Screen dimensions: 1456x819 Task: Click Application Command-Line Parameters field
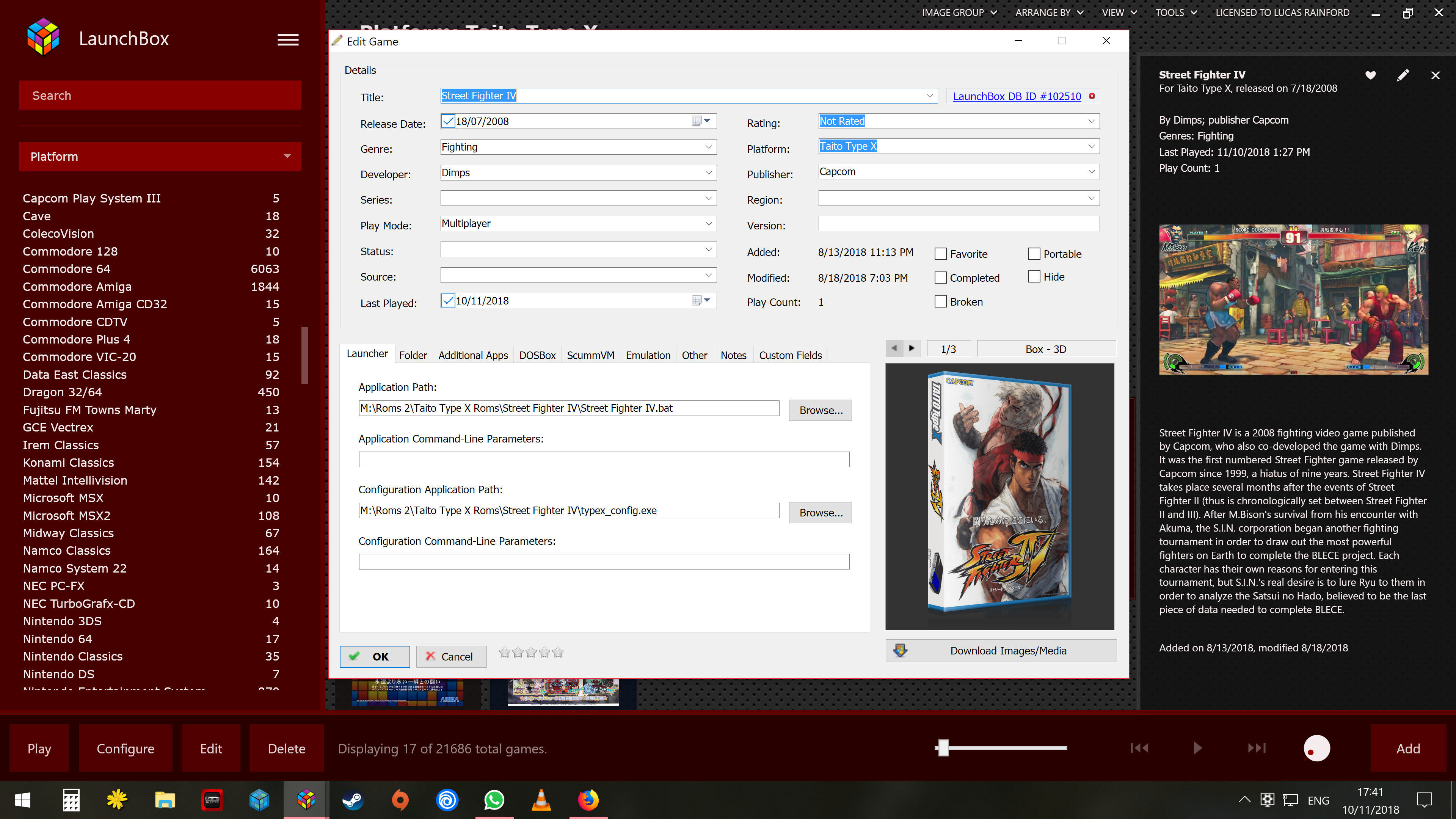[604, 459]
